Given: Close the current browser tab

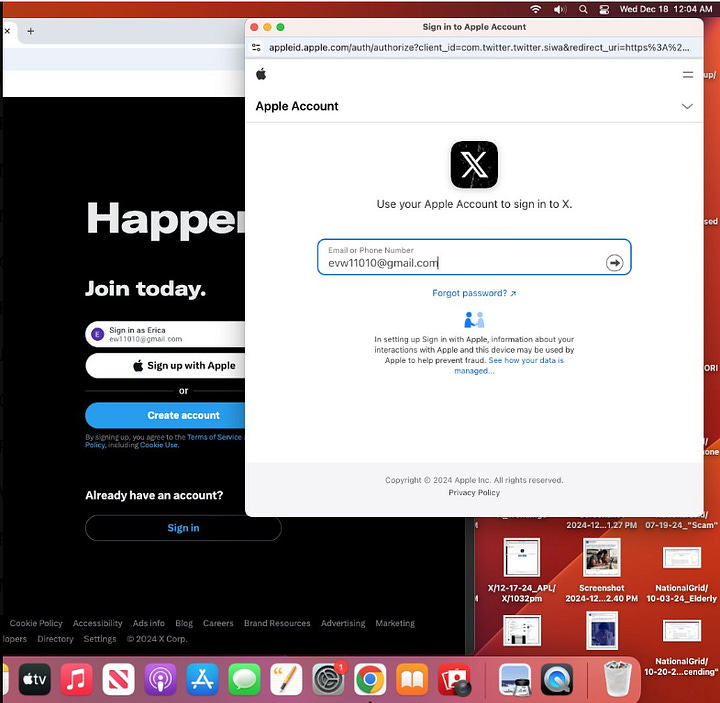Looking at the screenshot, I should click(x=7, y=31).
